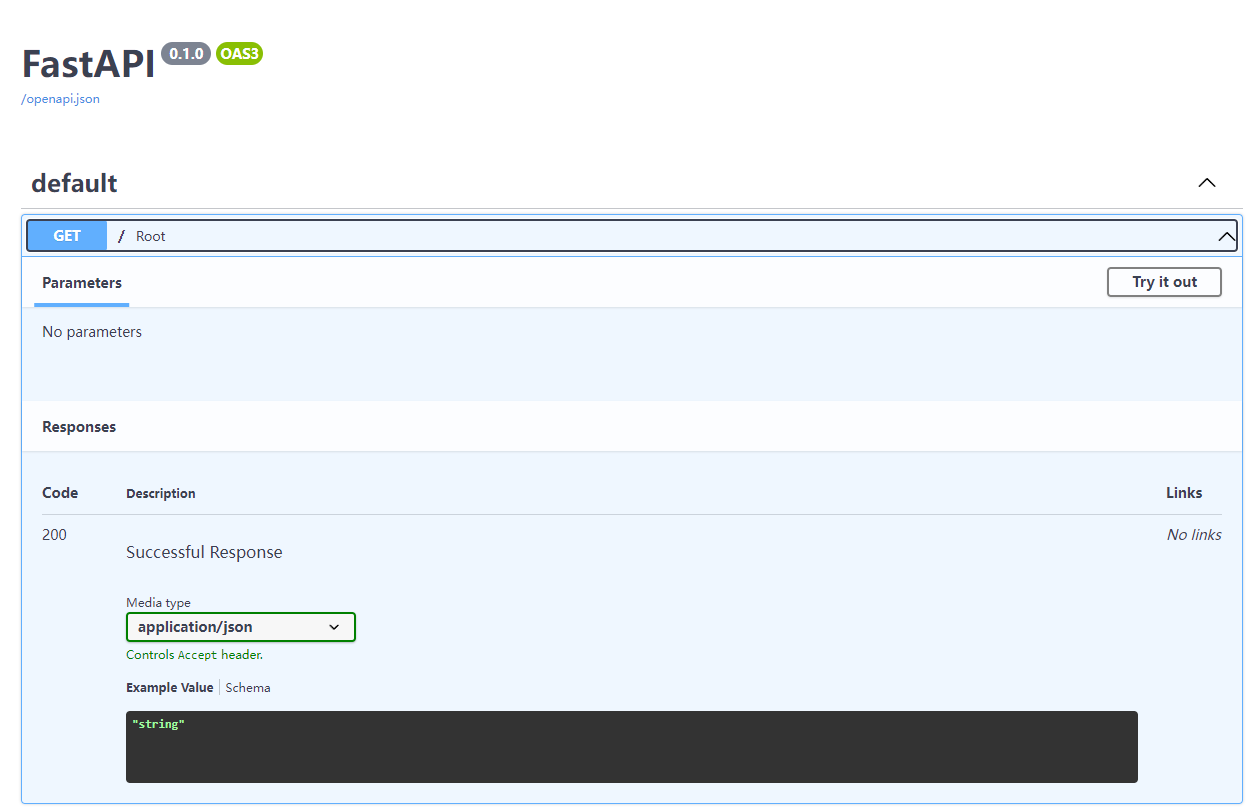Click the Media type label
The width and height of the screenshot is (1255, 812).
click(158, 603)
